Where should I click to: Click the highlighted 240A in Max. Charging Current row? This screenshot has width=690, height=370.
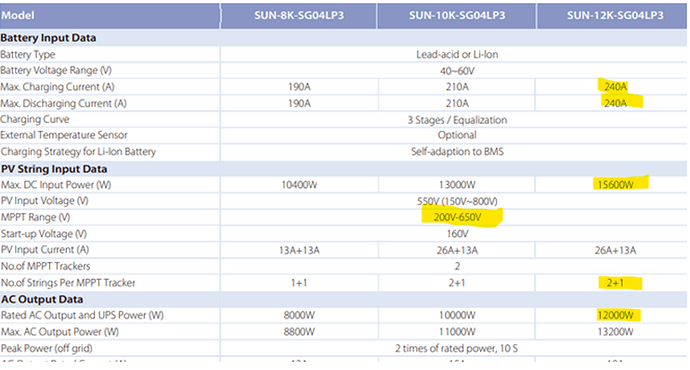point(615,87)
